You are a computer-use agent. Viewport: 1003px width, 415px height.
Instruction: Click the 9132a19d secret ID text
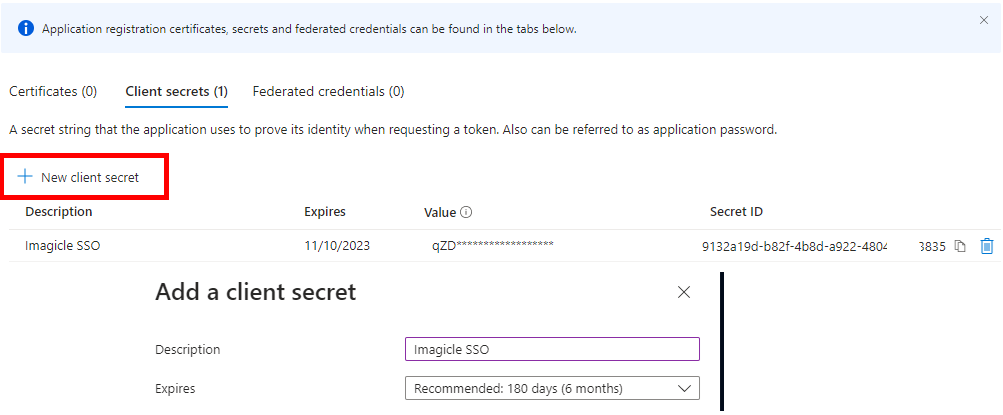click(x=794, y=246)
